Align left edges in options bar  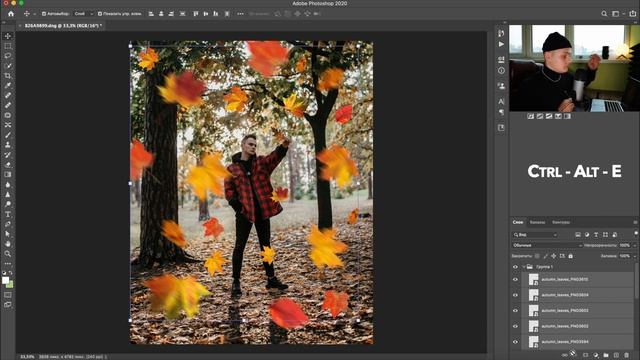(x=151, y=14)
